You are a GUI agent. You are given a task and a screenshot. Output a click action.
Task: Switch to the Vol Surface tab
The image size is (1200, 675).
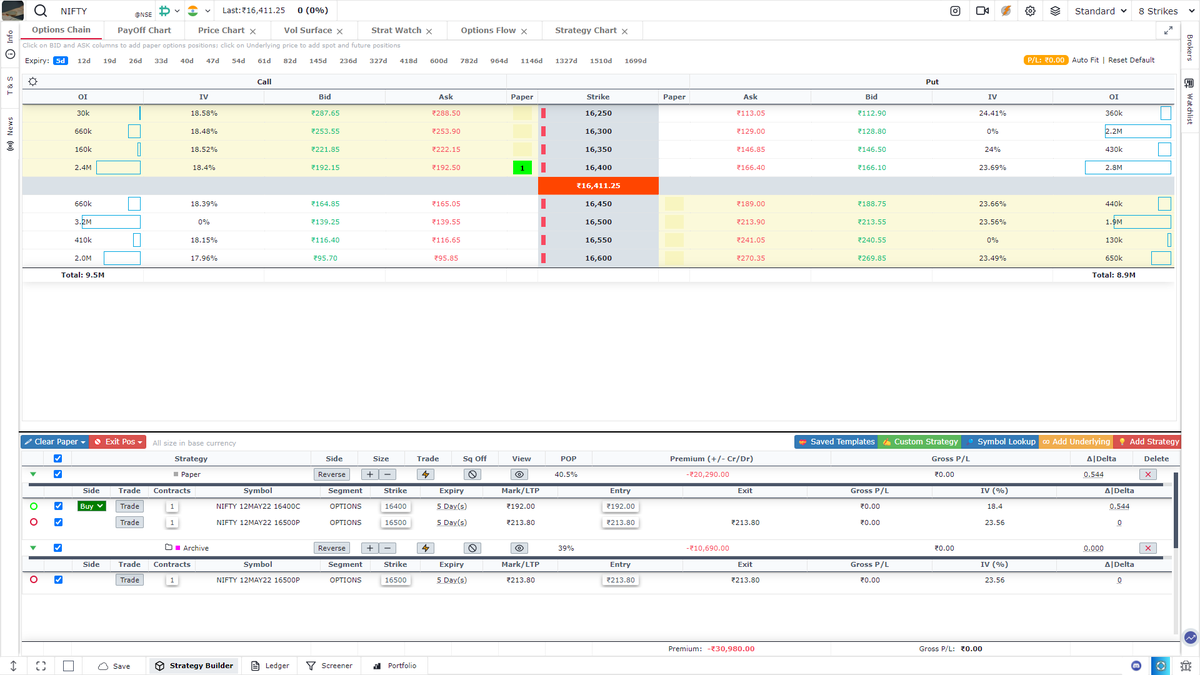click(308, 30)
